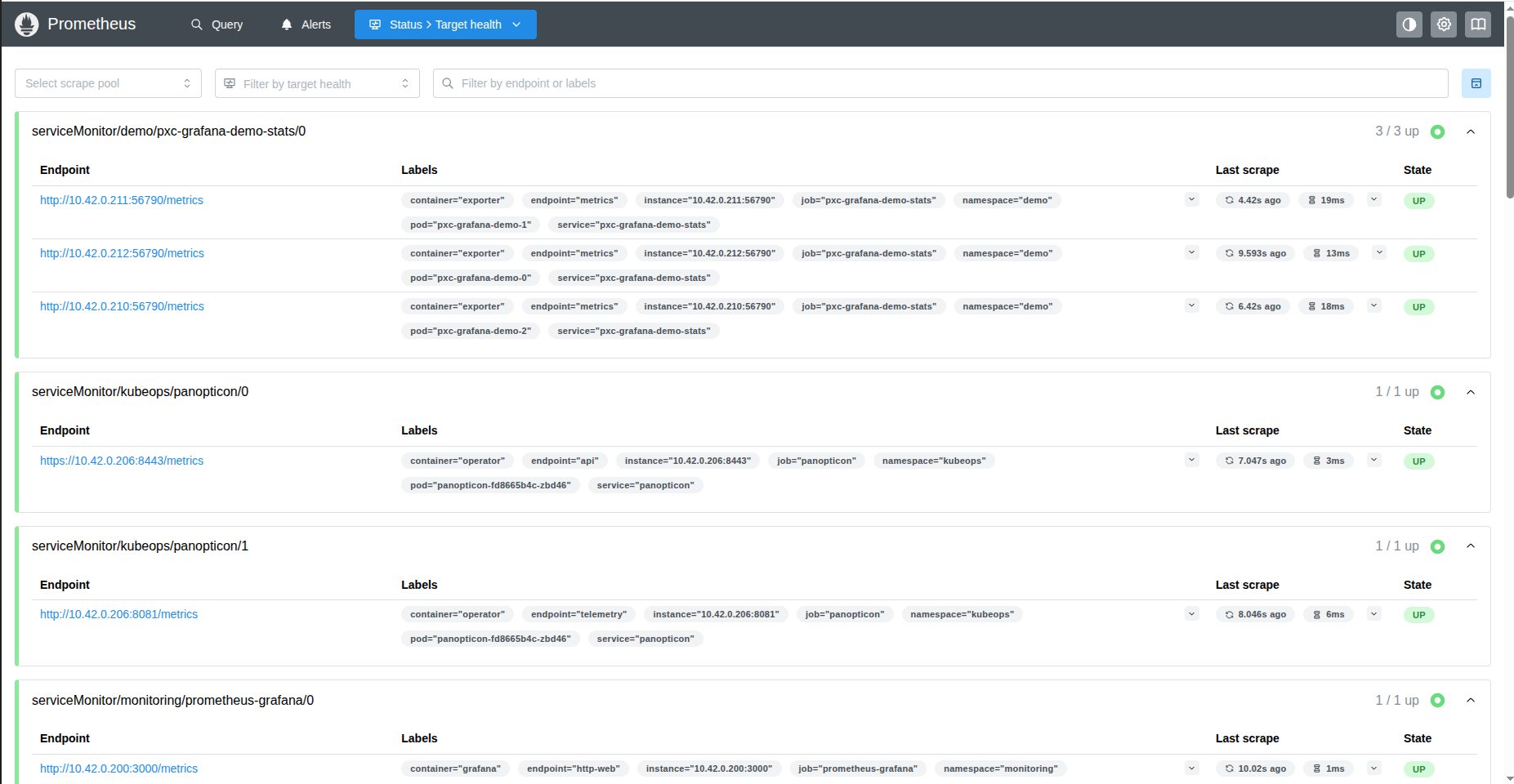This screenshot has width=1514, height=784.
Task: Click green health circle for pxc-grafana-demo-stats/0
Action: click(1438, 131)
